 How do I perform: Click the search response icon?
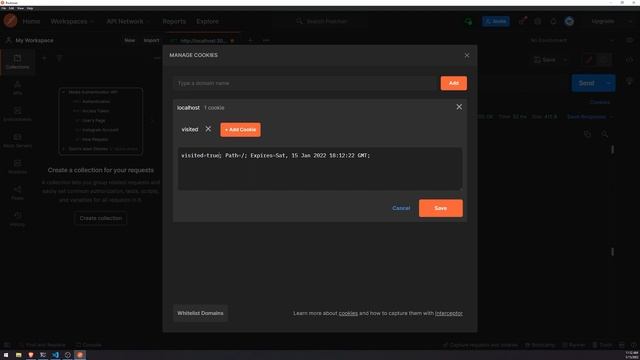pyautogui.click(x=604, y=134)
